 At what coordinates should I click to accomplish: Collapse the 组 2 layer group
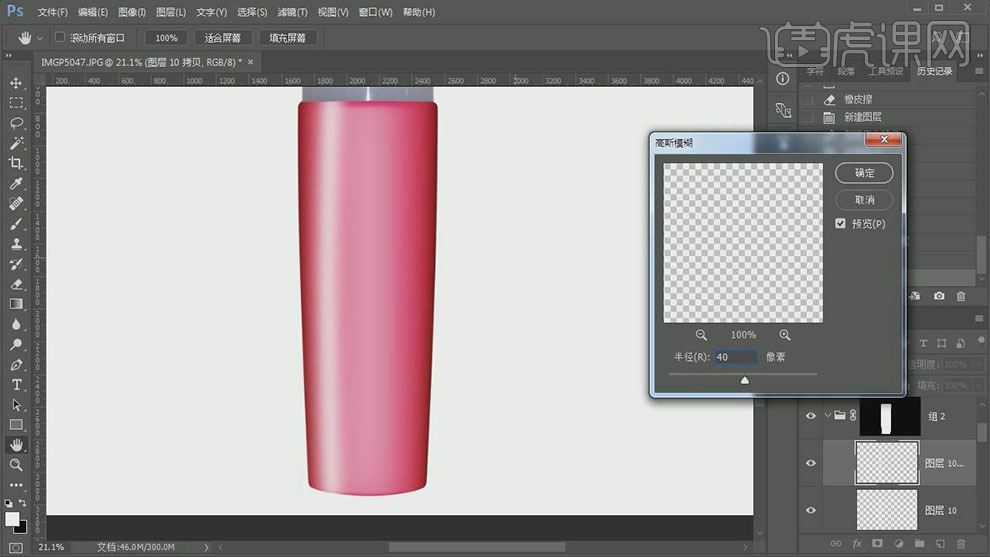pyautogui.click(x=828, y=415)
